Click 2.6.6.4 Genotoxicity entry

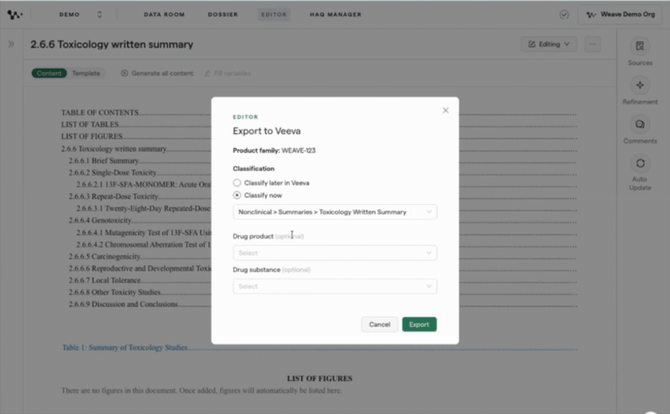click(100, 220)
